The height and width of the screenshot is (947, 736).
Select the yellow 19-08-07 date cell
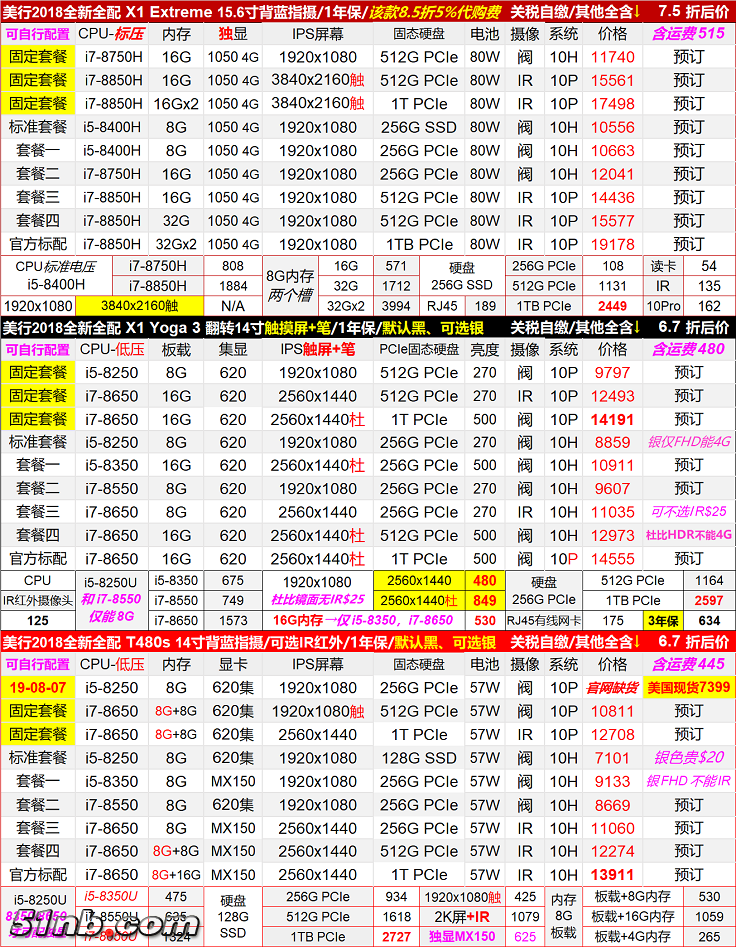(38, 688)
